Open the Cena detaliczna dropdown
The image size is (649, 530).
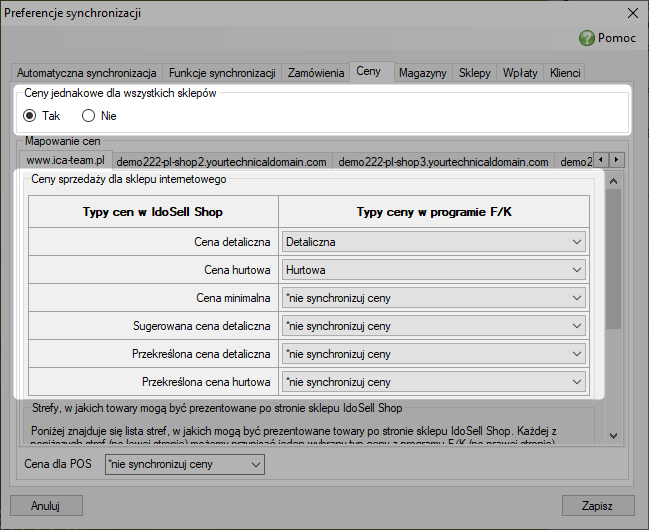(434, 242)
